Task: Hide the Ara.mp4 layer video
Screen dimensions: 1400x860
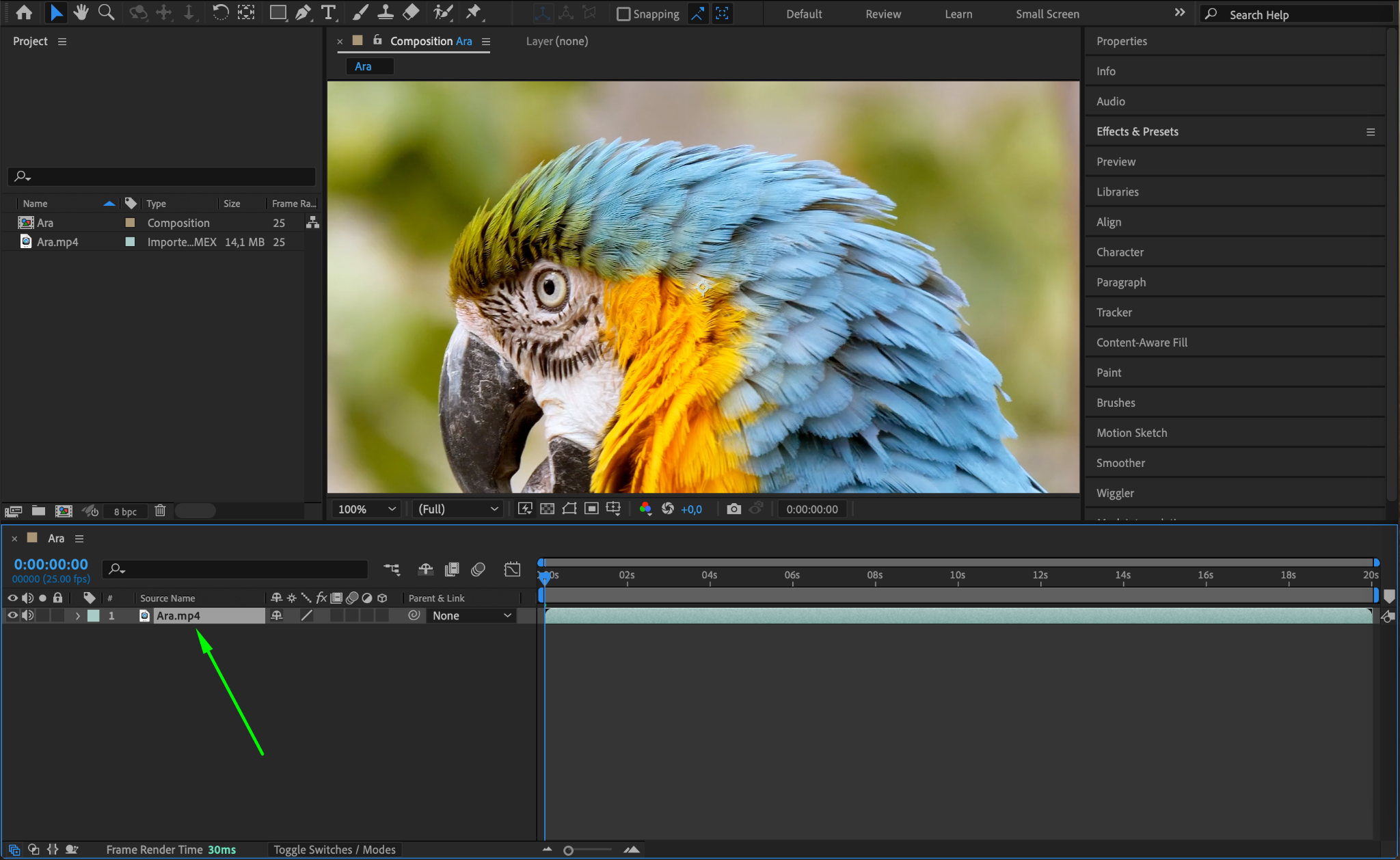Action: click(12, 615)
